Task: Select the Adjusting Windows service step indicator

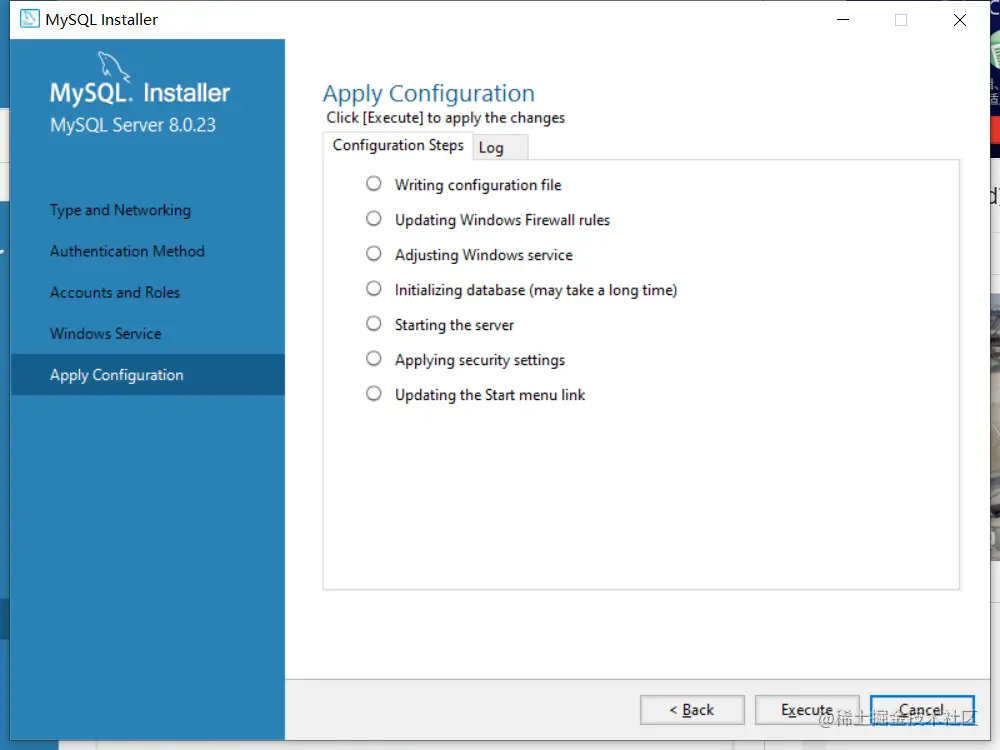Action: tap(374, 254)
